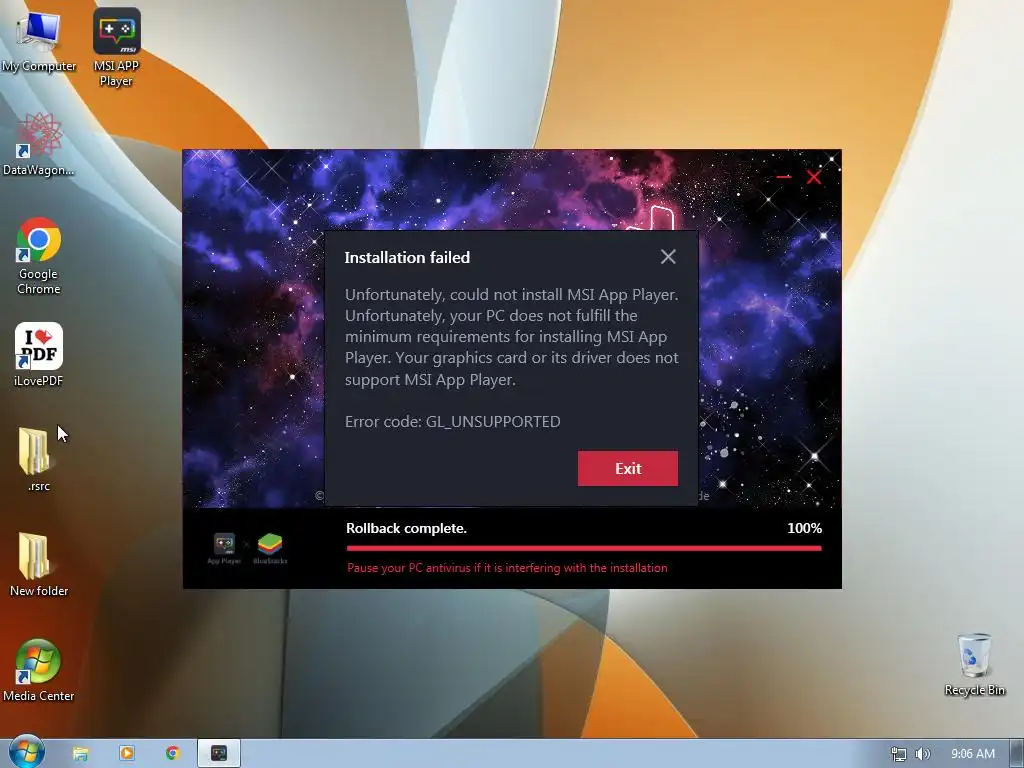The height and width of the screenshot is (768, 1024).
Task: Click the 'Rollback complete.' status text
Action: click(406, 528)
